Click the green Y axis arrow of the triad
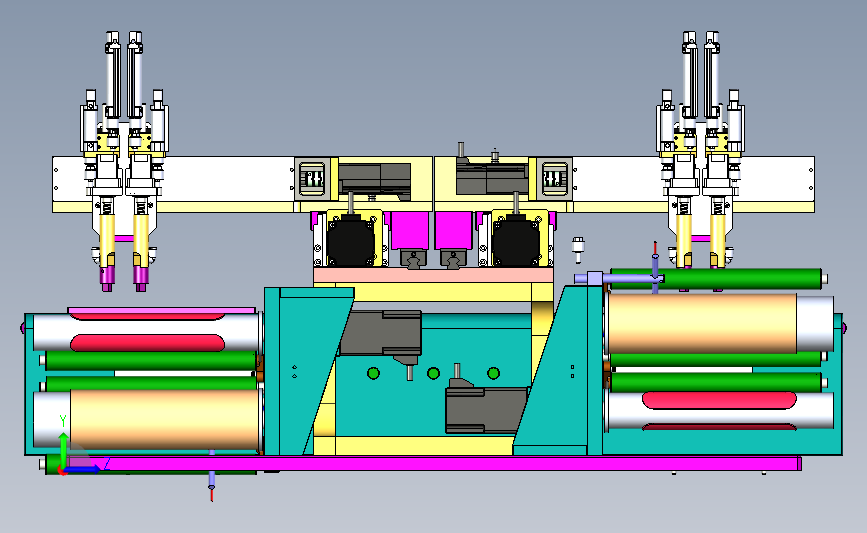This screenshot has height=533, width=867. (64, 451)
